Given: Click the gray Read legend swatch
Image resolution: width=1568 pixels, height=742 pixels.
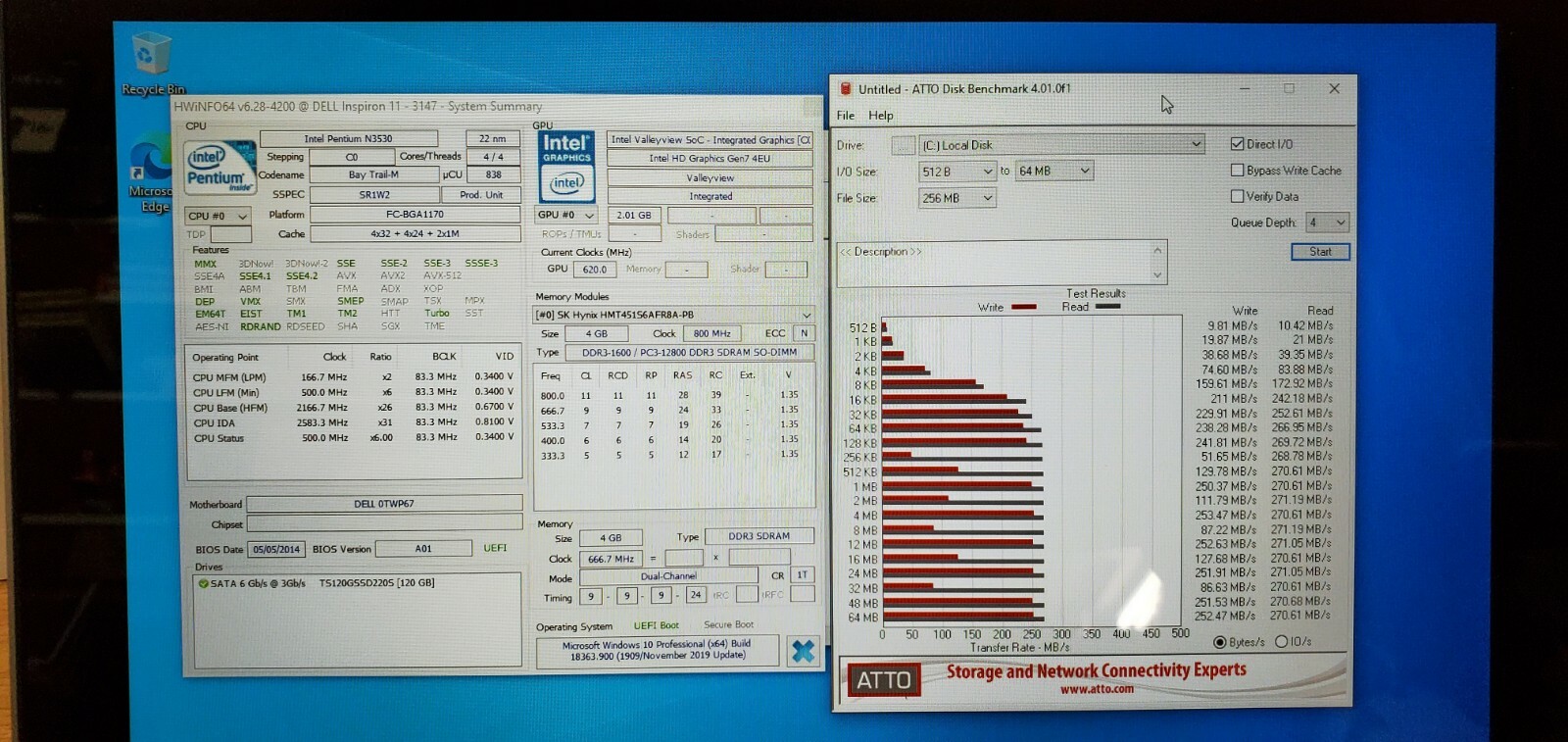Looking at the screenshot, I should [1107, 307].
